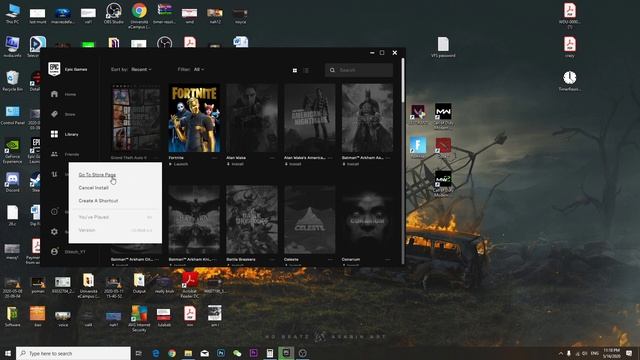Open the downloads icon above the settings gear
This screenshot has height=360, width=640.
point(54,211)
